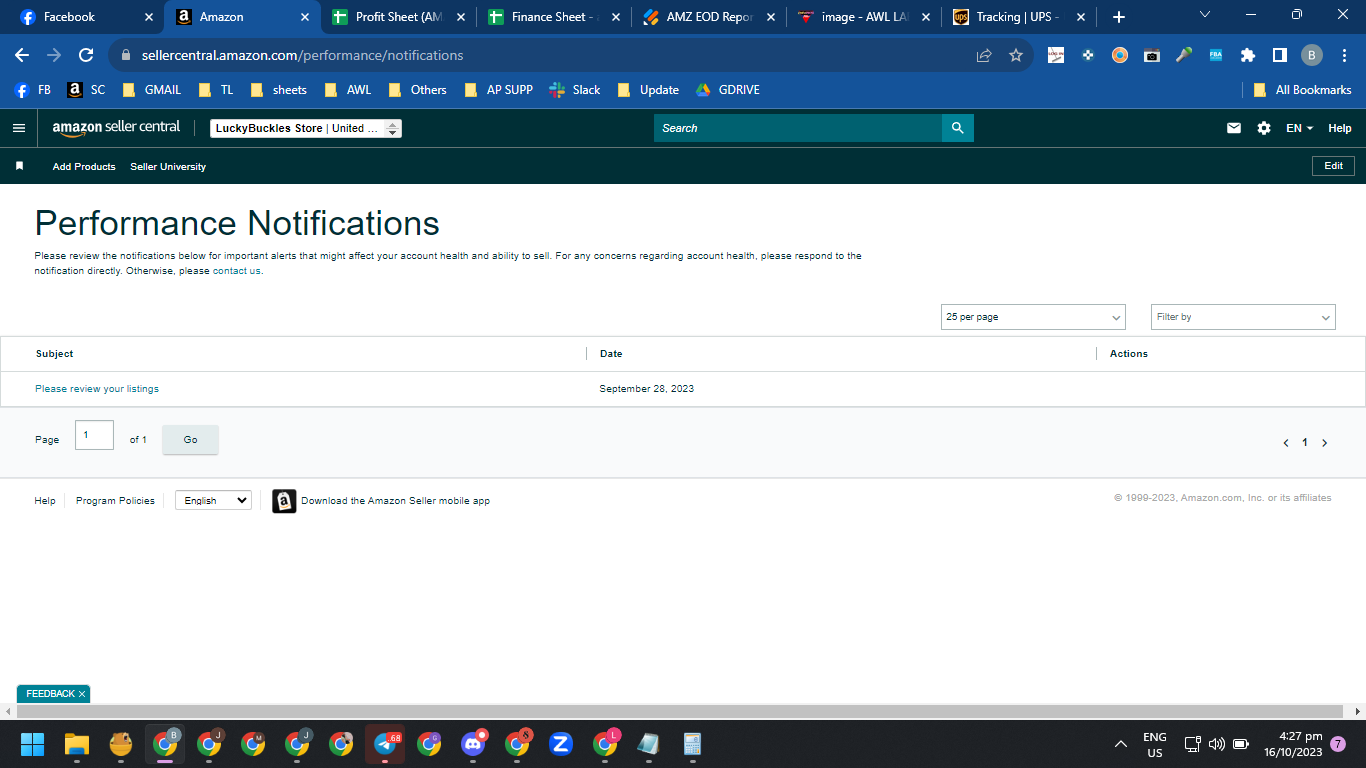Open the English footer language selector
1366x768 pixels.
coord(213,500)
